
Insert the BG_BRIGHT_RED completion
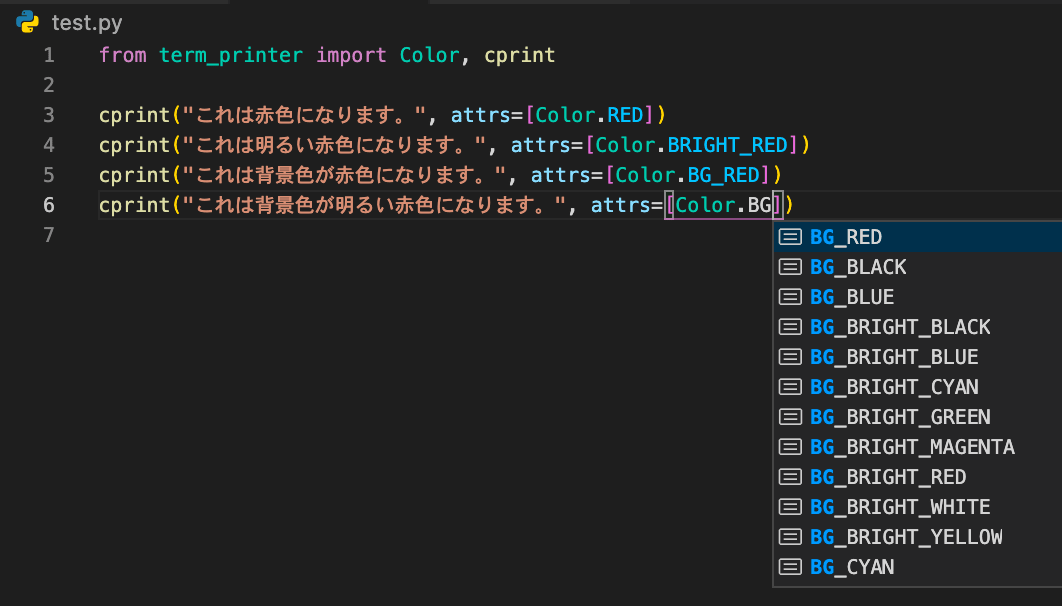pyautogui.click(x=918, y=477)
